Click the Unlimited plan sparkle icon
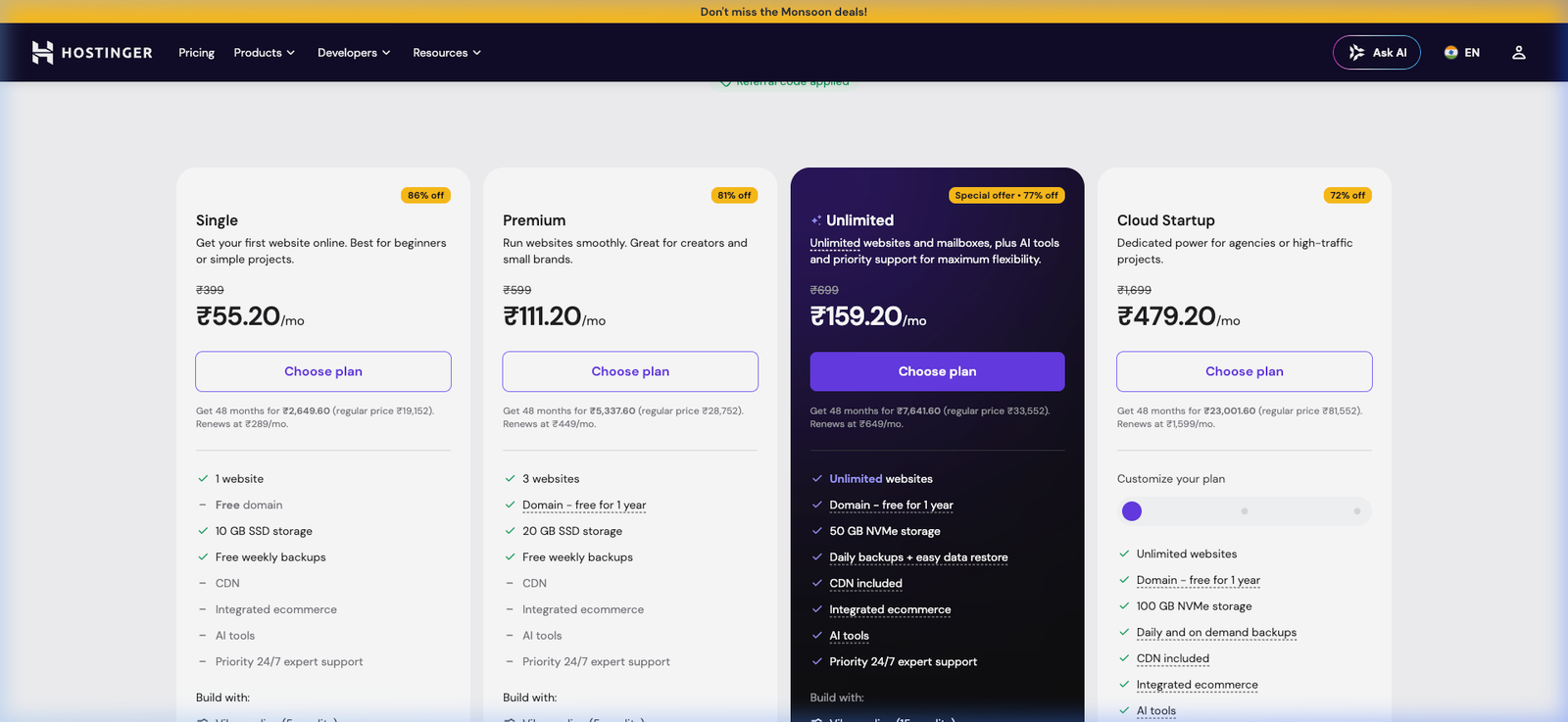This screenshot has height=722, width=1568. [816, 220]
